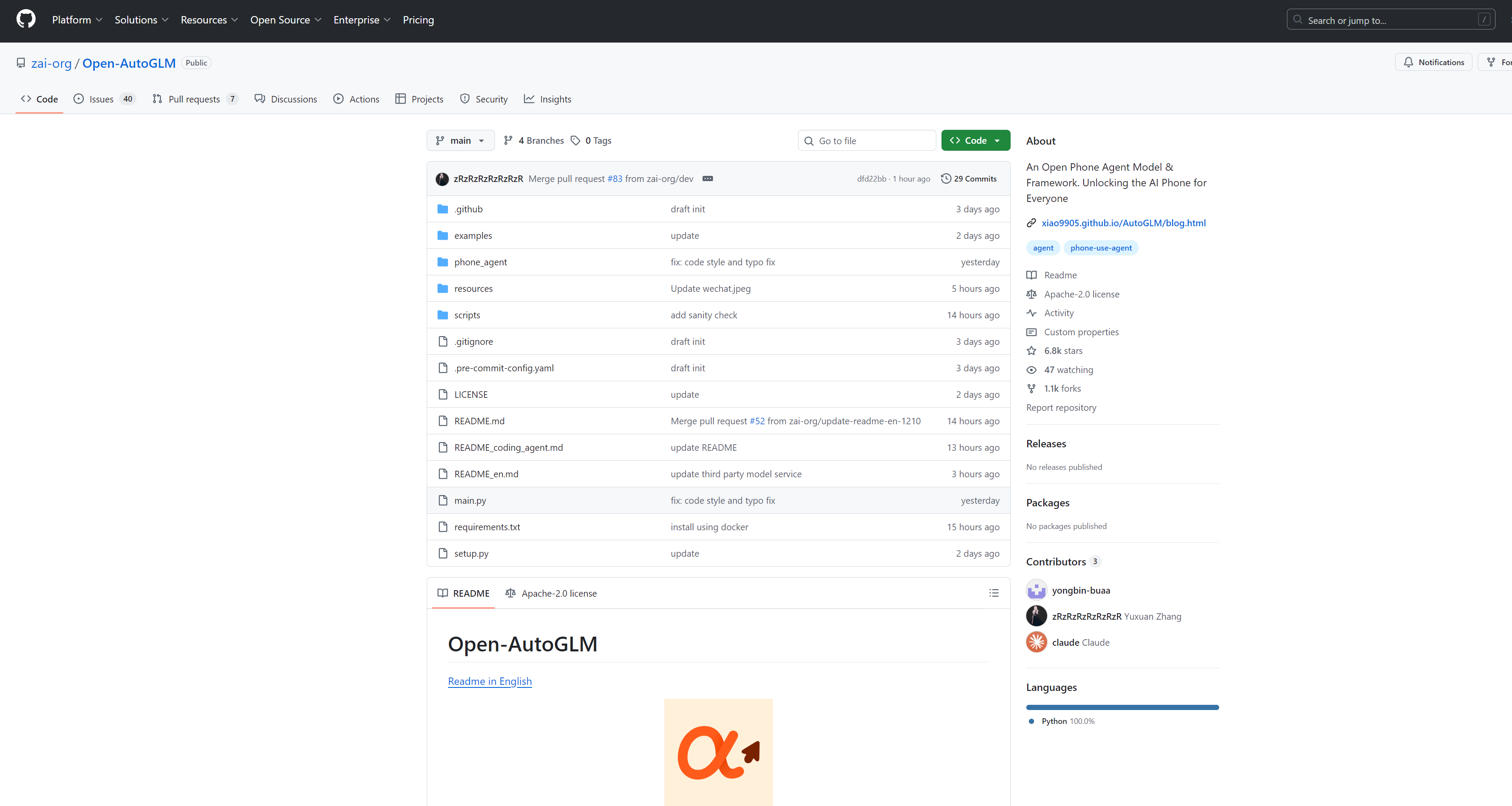
Task: Open 6.8k stars link
Action: tap(1062, 350)
